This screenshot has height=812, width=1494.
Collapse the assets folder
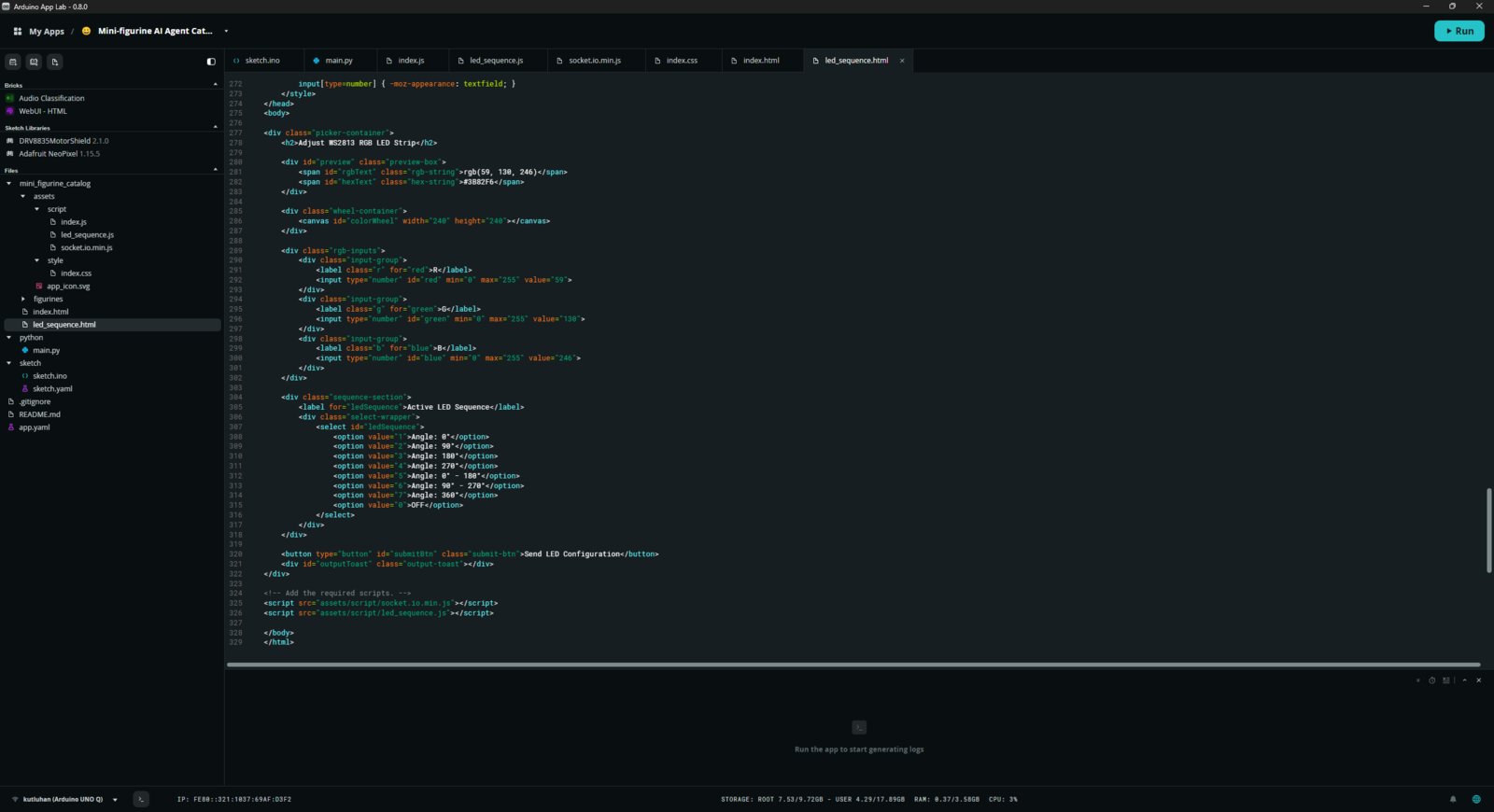pyautogui.click(x=23, y=197)
